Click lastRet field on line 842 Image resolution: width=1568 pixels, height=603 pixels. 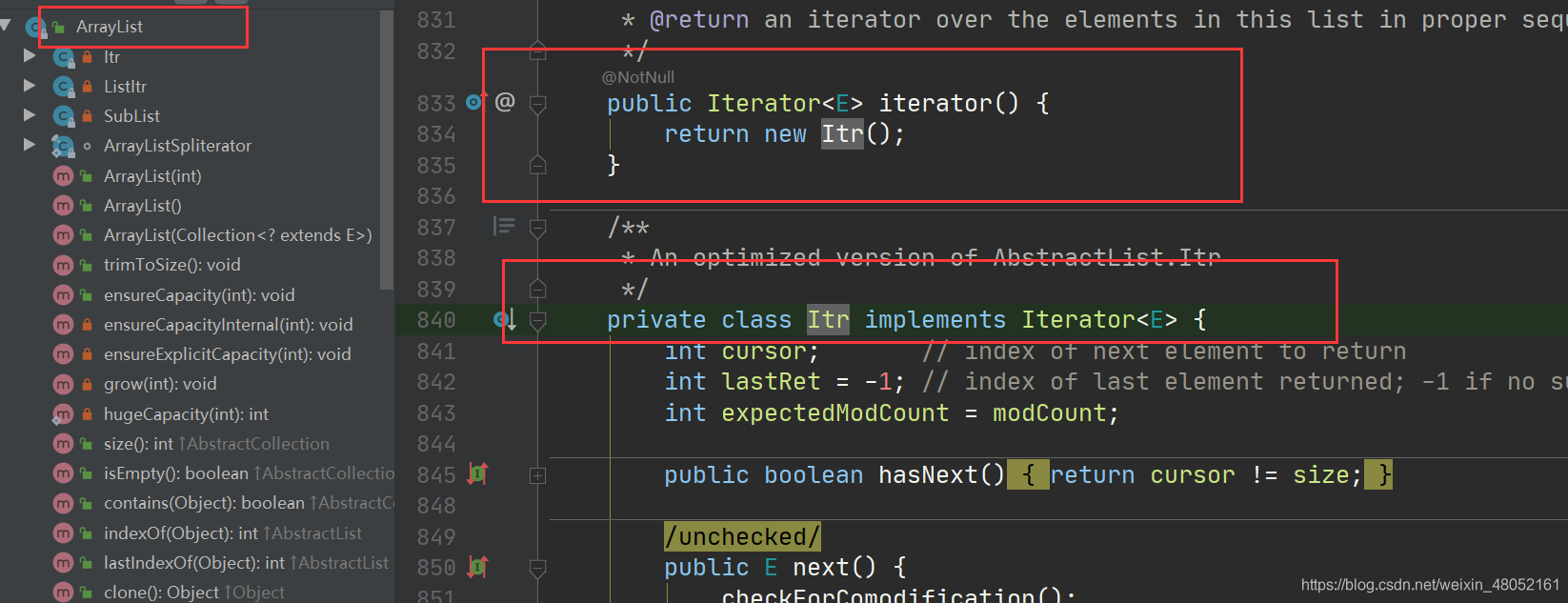(x=771, y=382)
